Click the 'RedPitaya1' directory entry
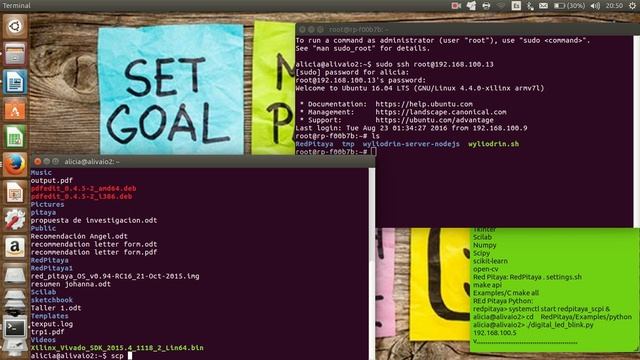Viewport: 640px width, 360px height. [52, 268]
